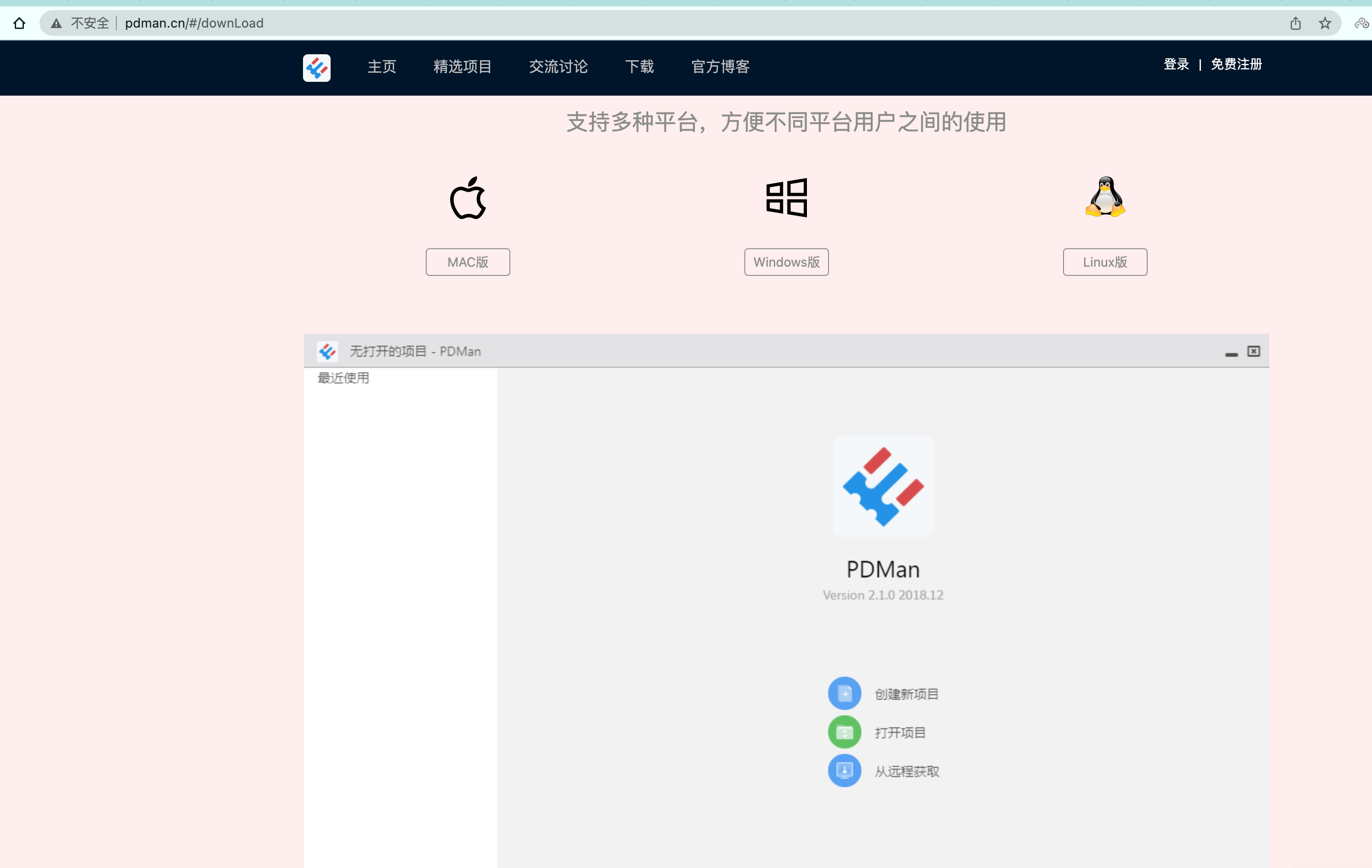Minimize the PDMan preview window

tap(1231, 354)
